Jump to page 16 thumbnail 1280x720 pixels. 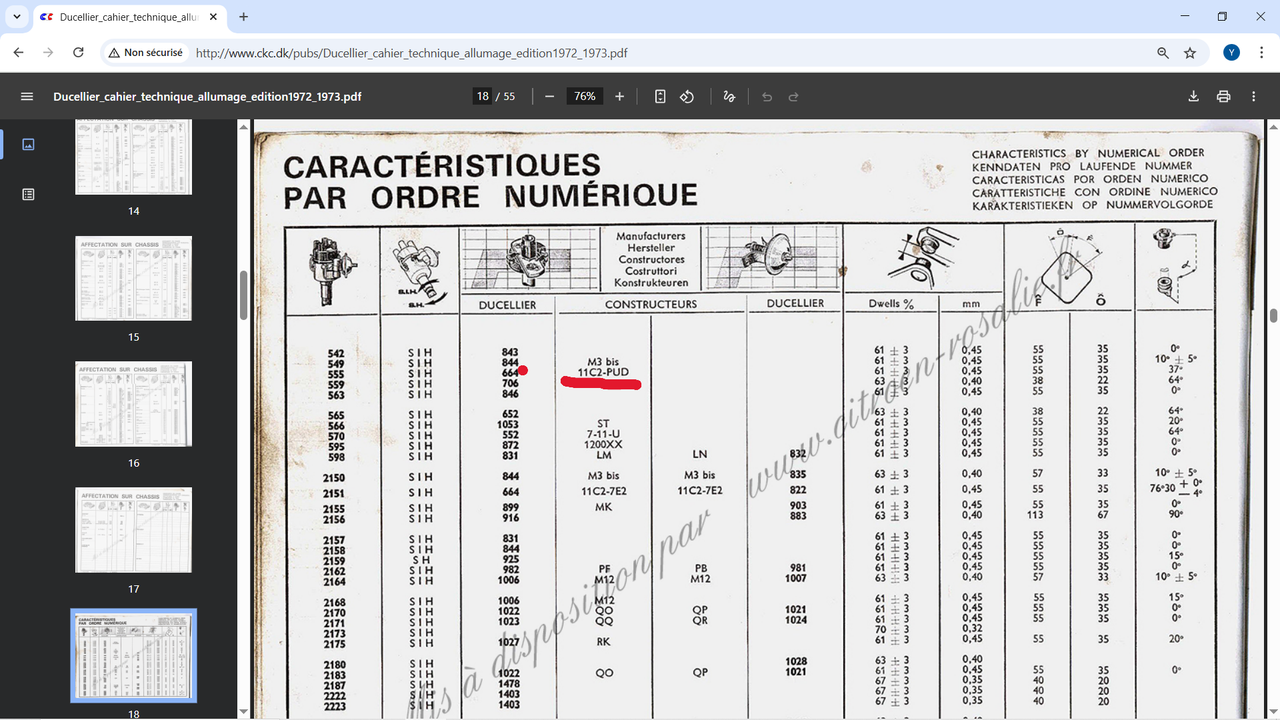(x=134, y=405)
